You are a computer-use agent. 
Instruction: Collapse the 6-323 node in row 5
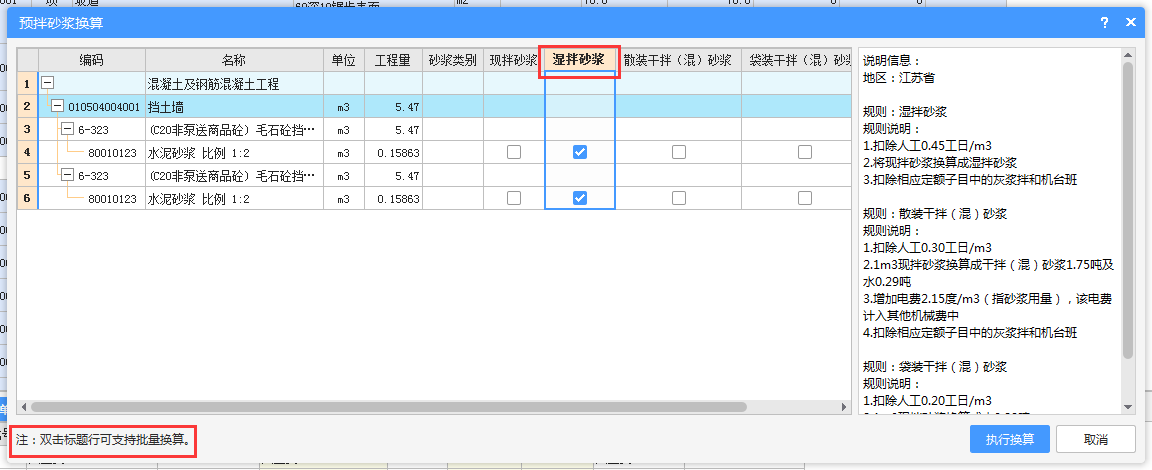[67, 175]
